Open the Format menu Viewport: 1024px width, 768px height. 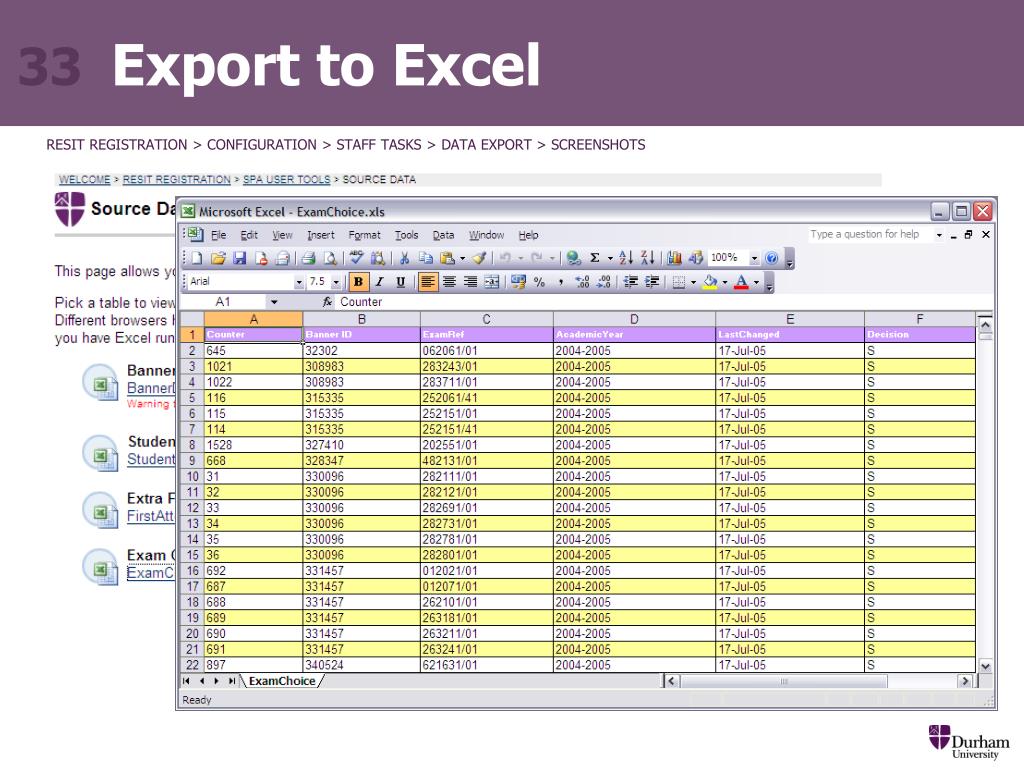(x=364, y=235)
